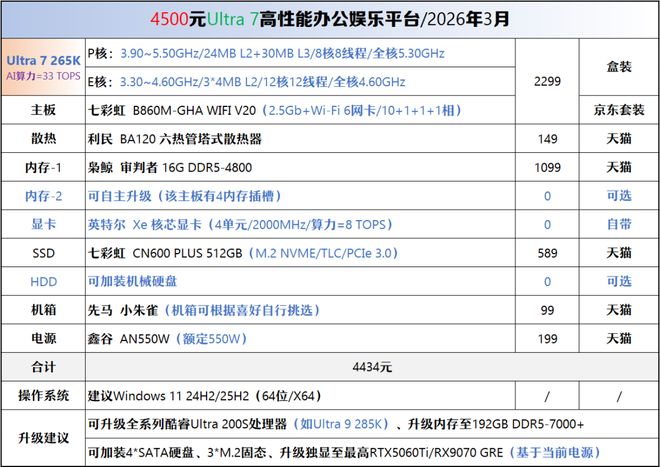
Task: Click the '盒装' cell
Action: pyautogui.click(x=619, y=67)
